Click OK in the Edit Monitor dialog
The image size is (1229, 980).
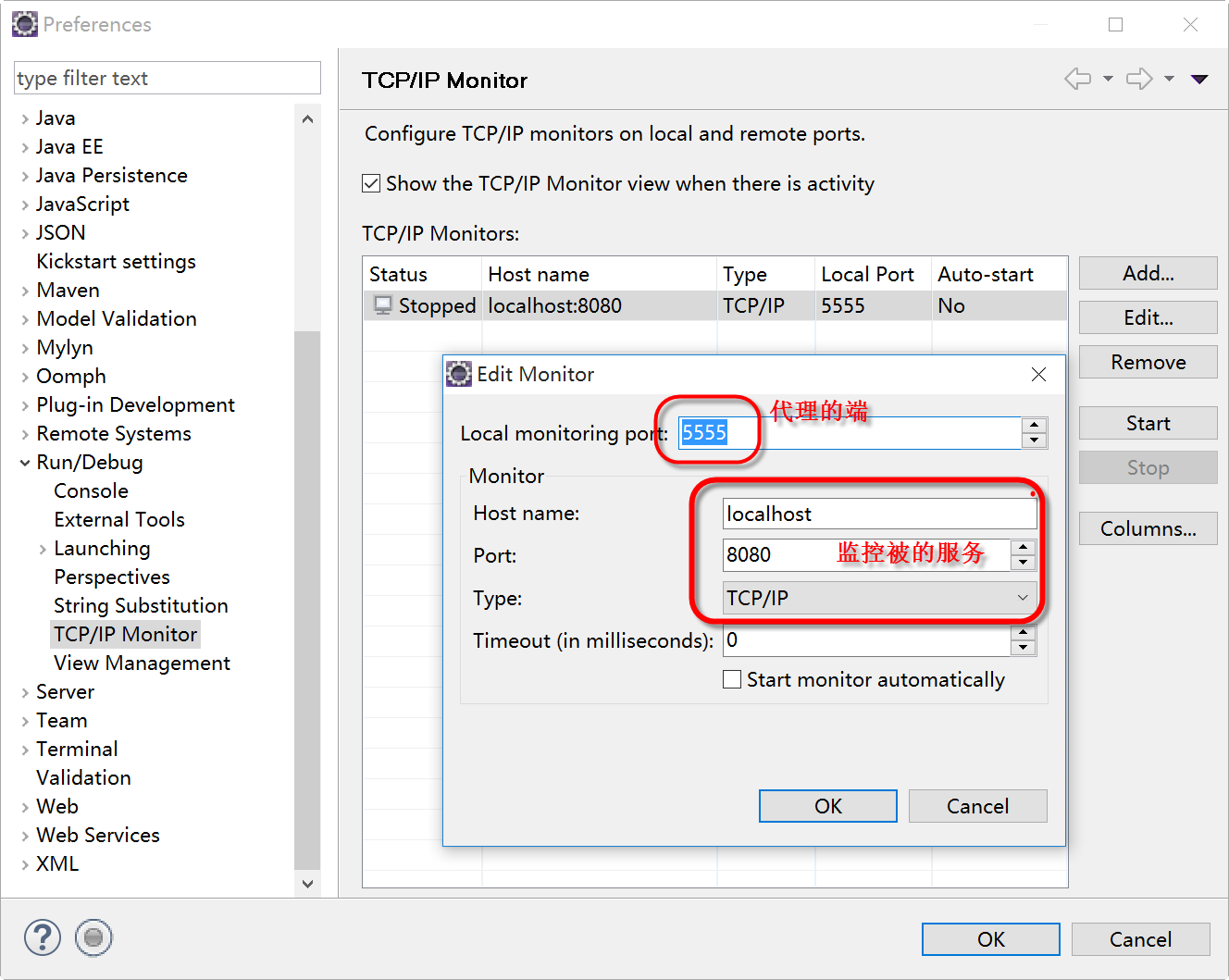click(x=827, y=805)
